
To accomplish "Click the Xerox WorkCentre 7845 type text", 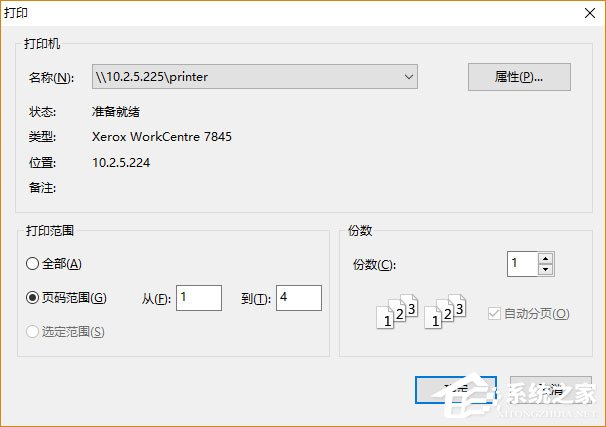I will [162, 137].
